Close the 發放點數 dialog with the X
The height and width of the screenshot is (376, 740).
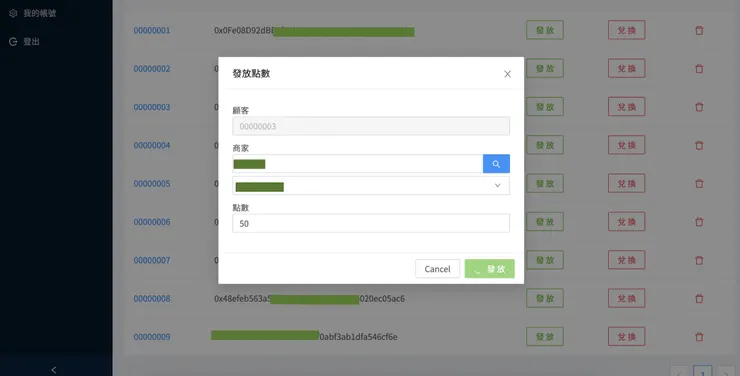(x=507, y=74)
